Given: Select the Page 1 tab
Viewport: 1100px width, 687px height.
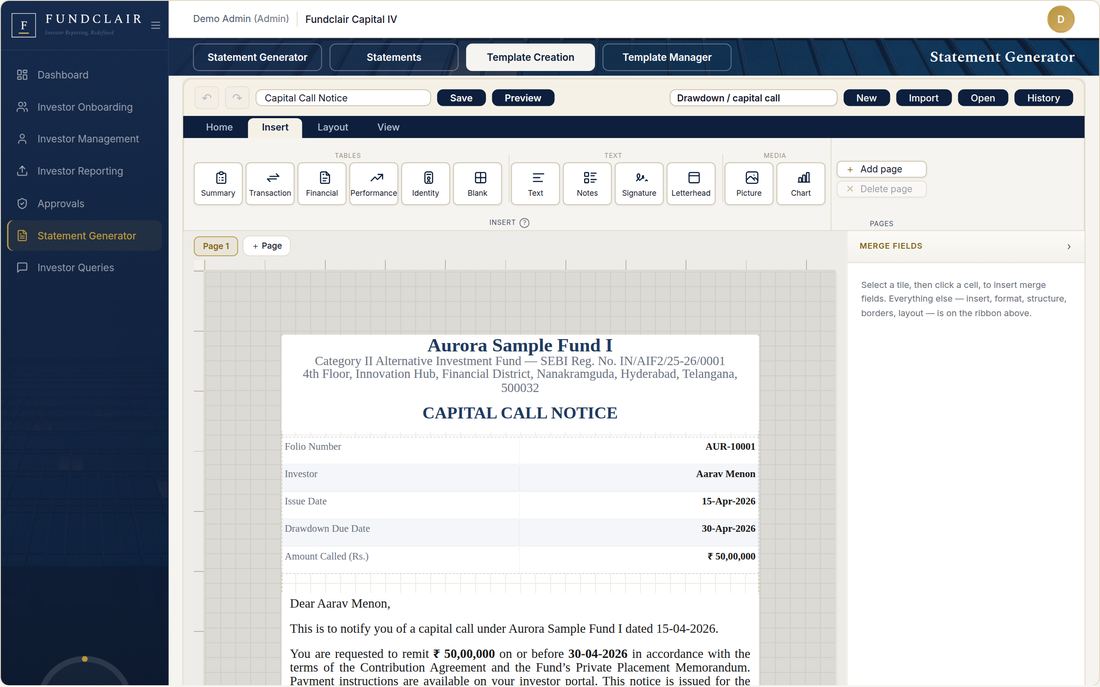Looking at the screenshot, I should [216, 246].
